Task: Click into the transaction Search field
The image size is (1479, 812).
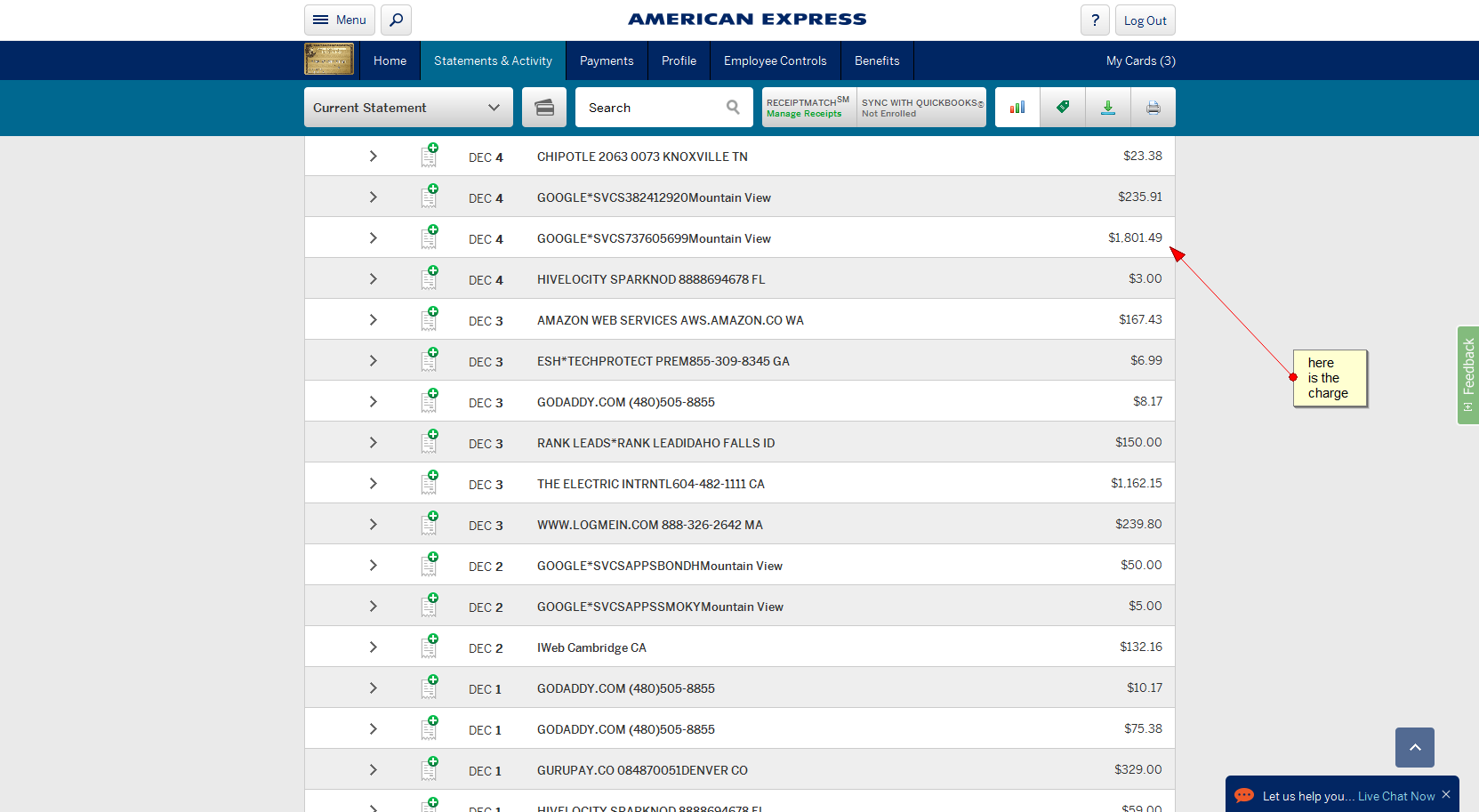Action: (654, 108)
